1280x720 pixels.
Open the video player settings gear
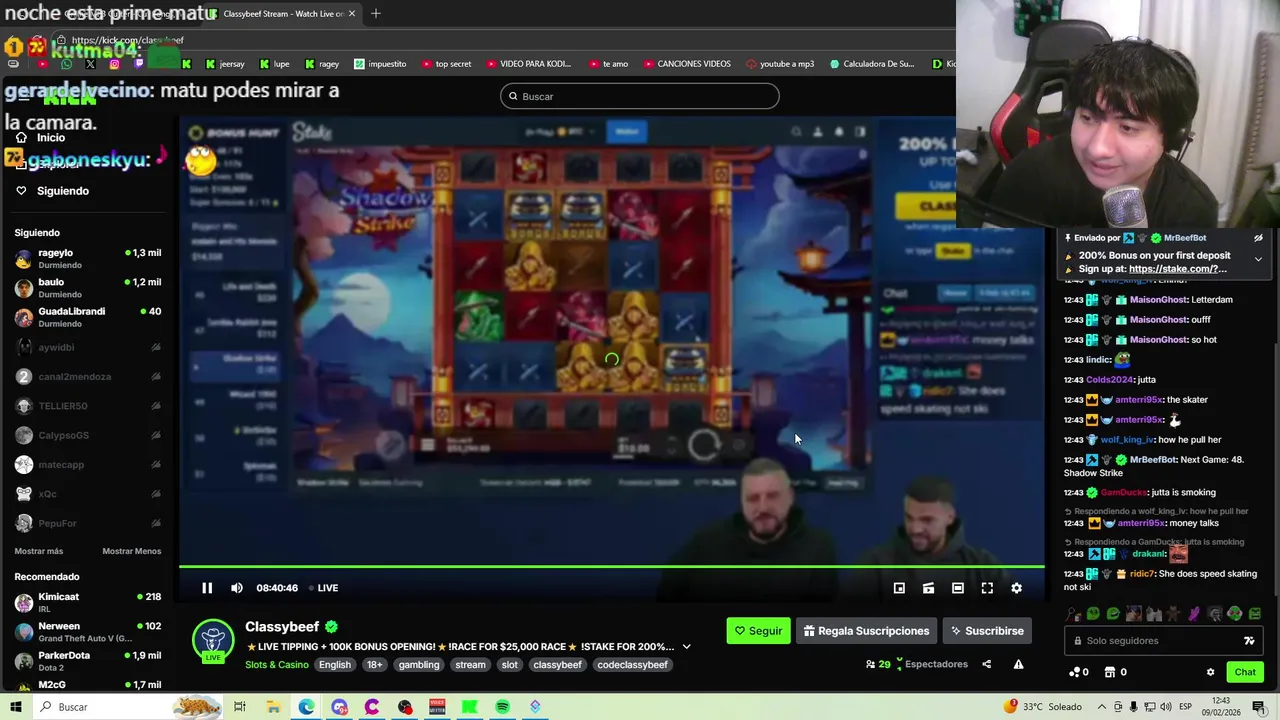point(1016,588)
